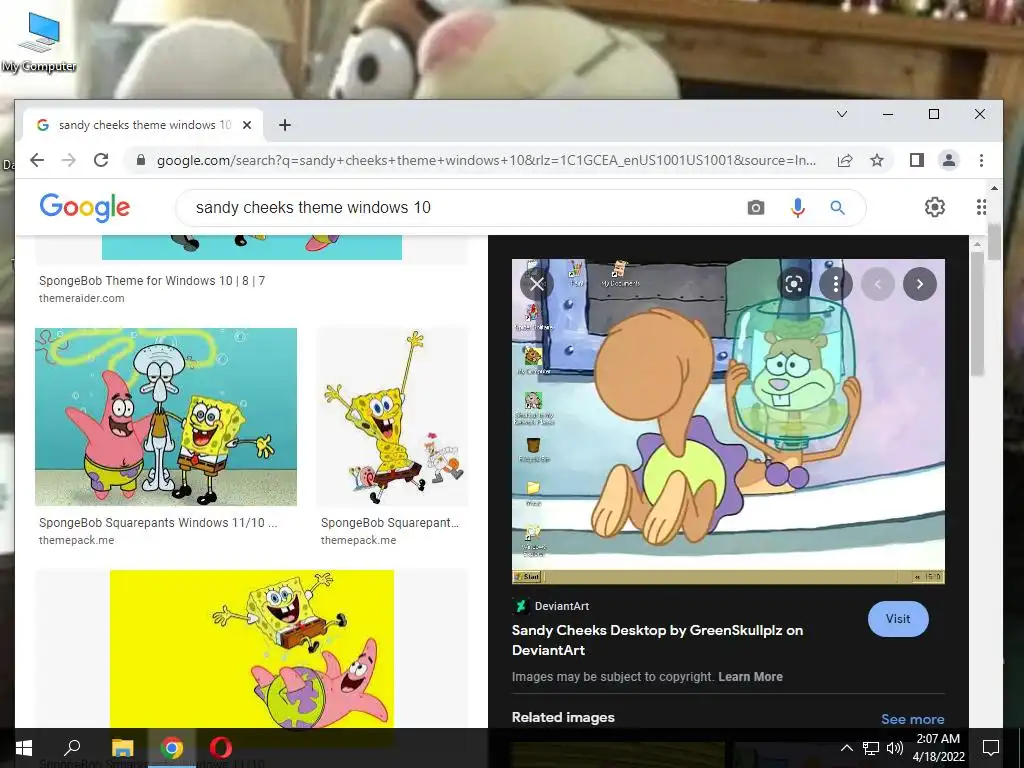Show hidden system tray icons
Screen dimensions: 1024x768
pyautogui.click(x=846, y=748)
